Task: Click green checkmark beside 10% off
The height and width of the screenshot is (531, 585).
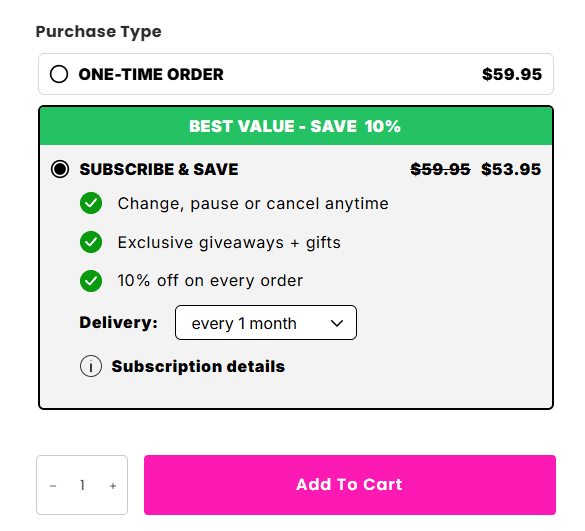Action: tap(91, 281)
